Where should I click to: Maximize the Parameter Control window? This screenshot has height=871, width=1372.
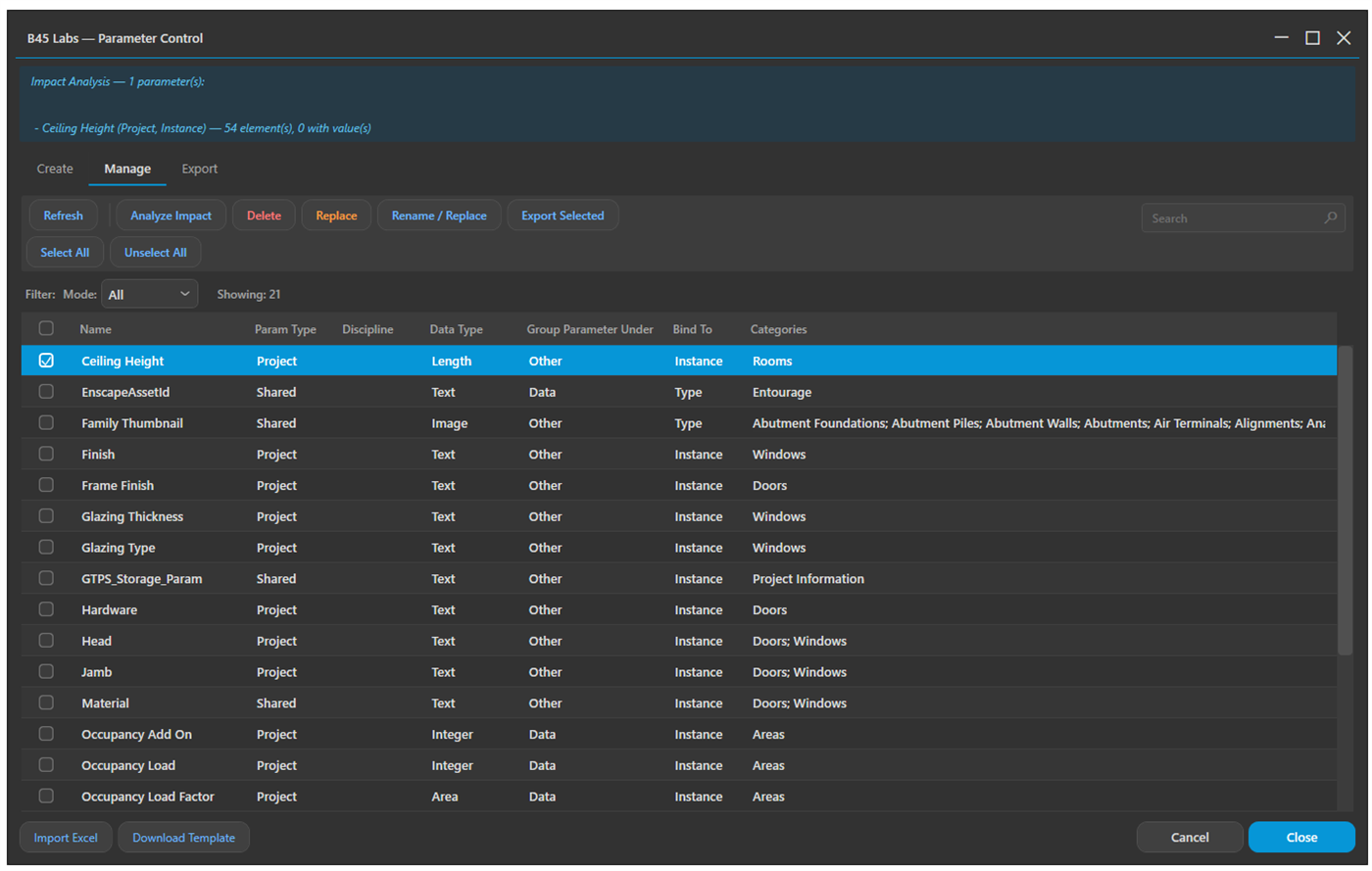point(1312,38)
